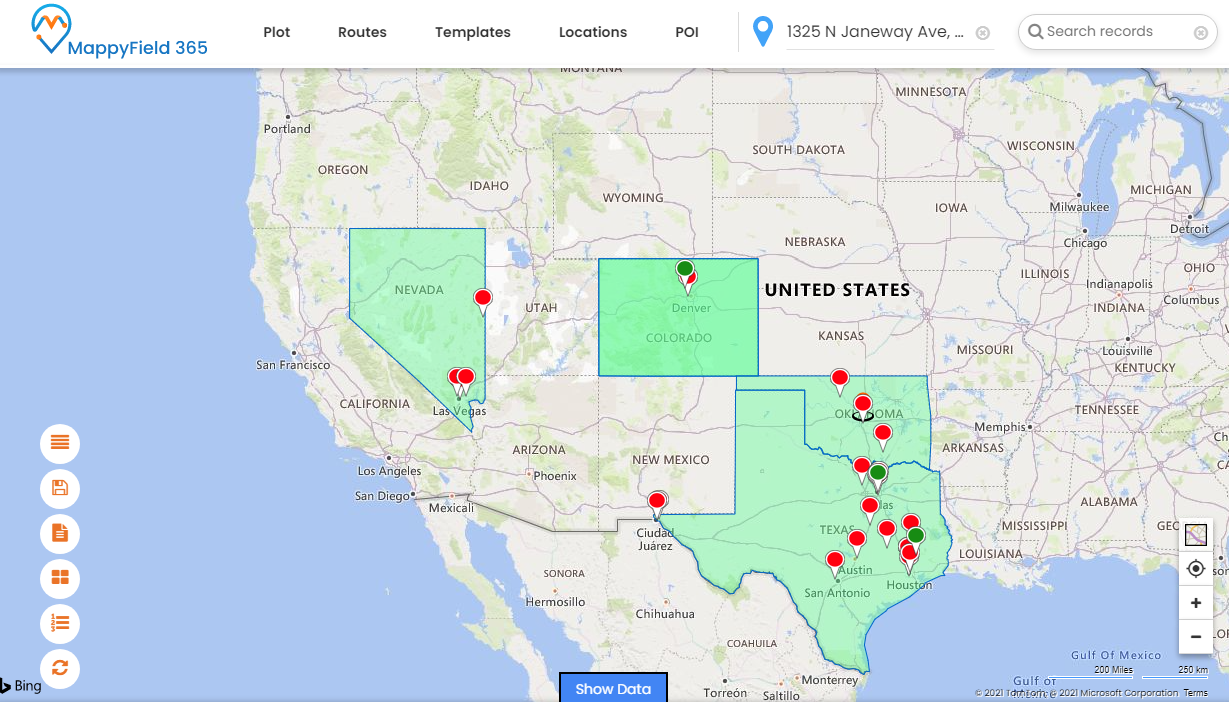Image resolution: width=1229 pixels, height=702 pixels.
Task: Open the Plot menu
Action: point(277,32)
